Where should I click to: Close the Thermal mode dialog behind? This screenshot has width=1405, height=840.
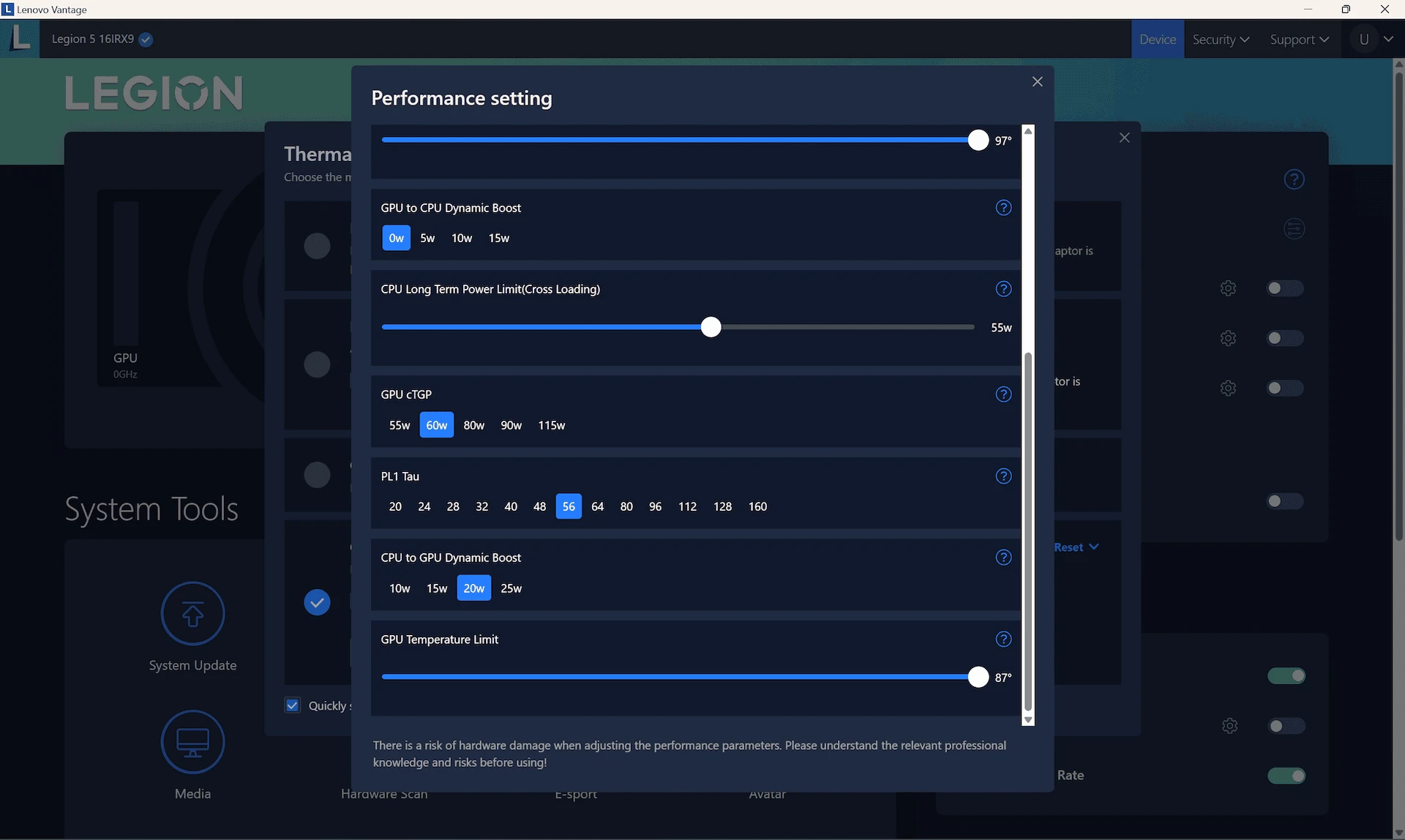click(1125, 138)
